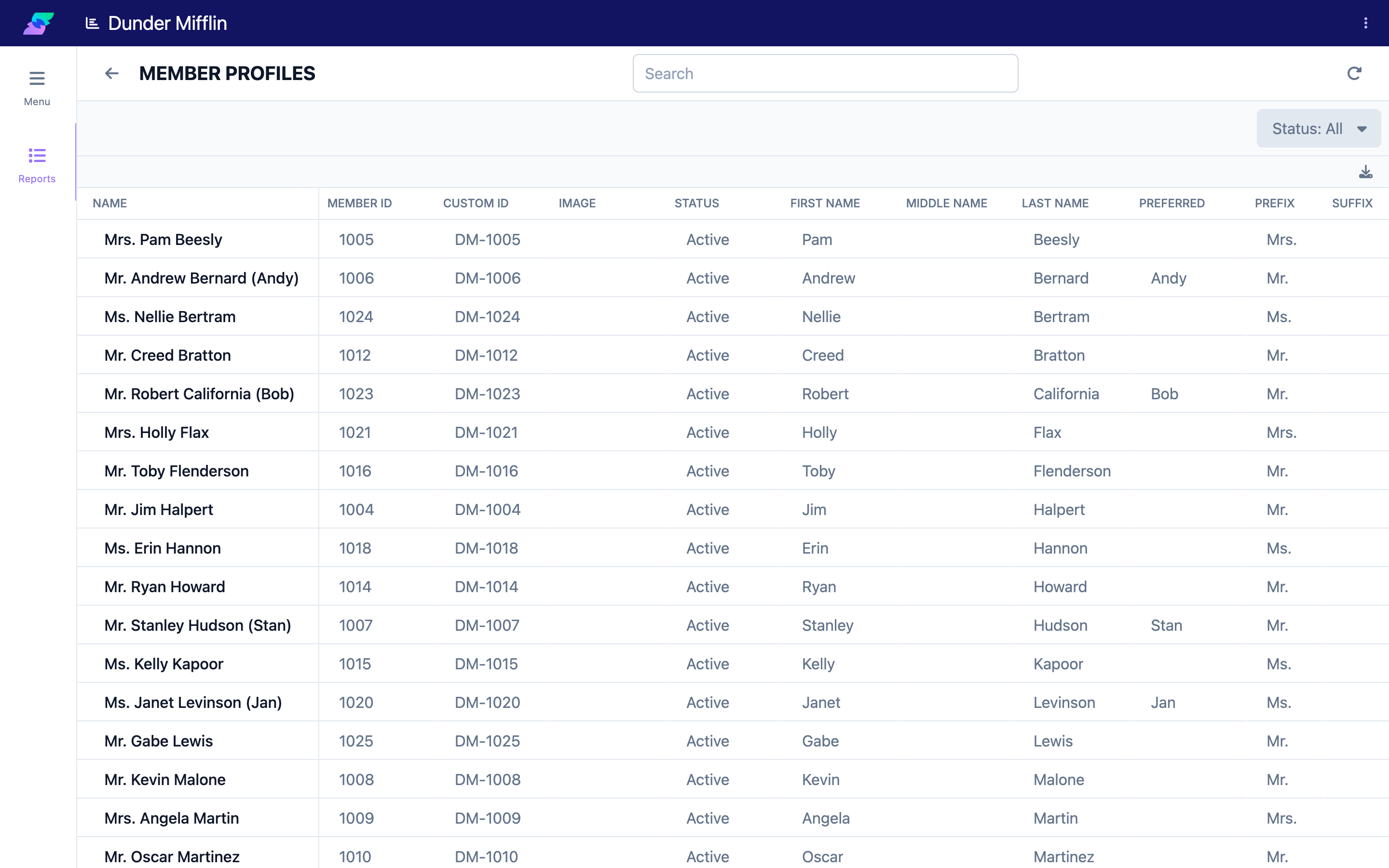The height and width of the screenshot is (868, 1389).
Task: Click last name Flenderson cell
Action: click(1072, 471)
